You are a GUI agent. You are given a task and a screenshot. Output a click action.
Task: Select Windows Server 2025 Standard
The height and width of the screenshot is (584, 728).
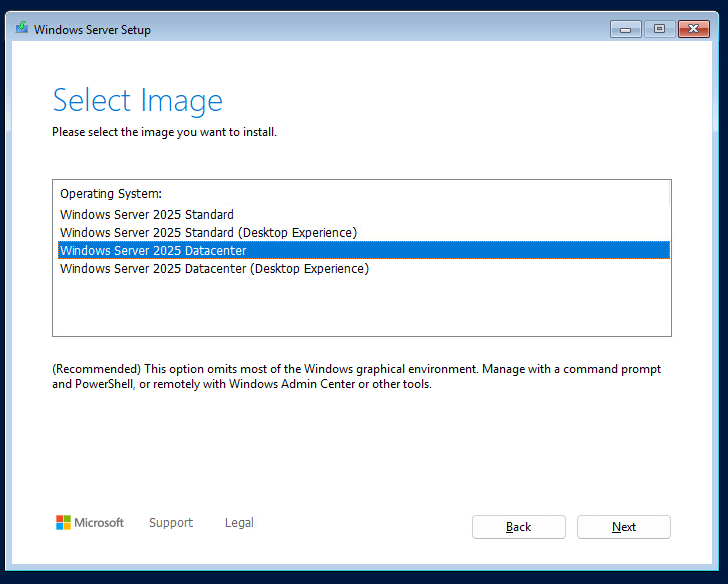click(147, 214)
